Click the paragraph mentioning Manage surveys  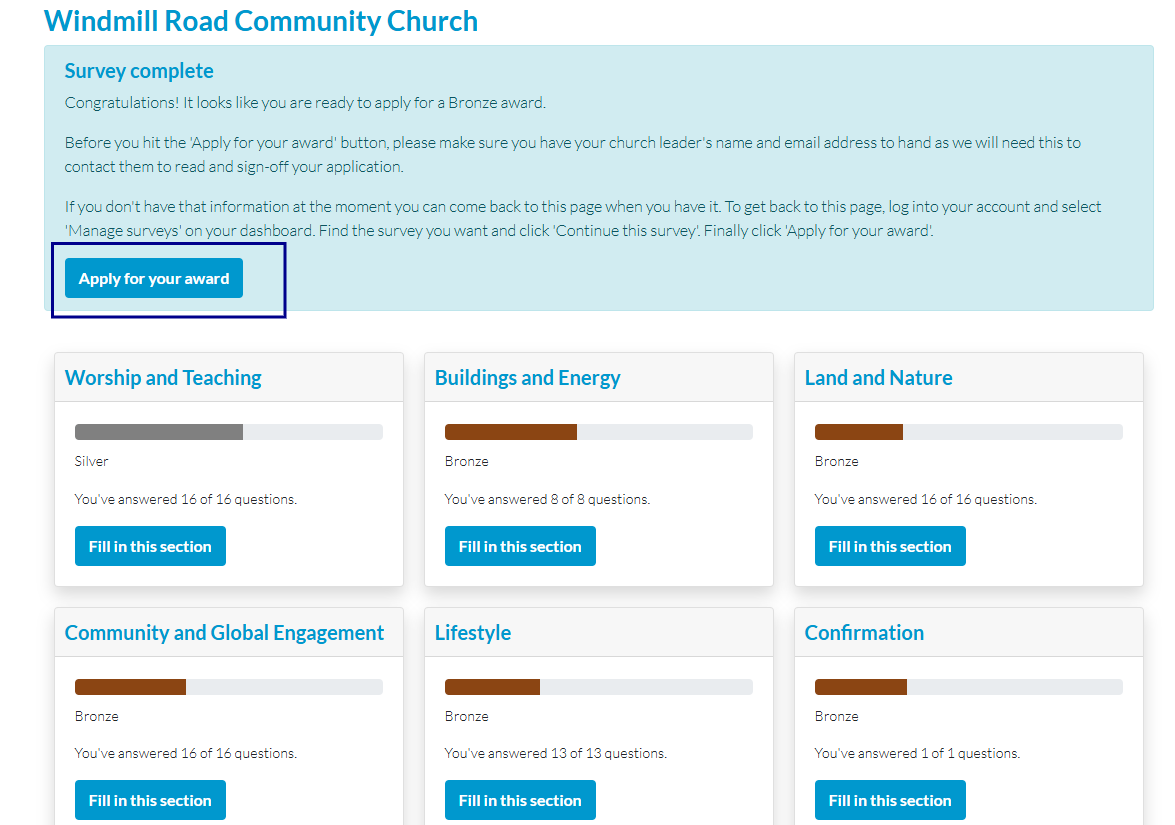[x=583, y=219]
